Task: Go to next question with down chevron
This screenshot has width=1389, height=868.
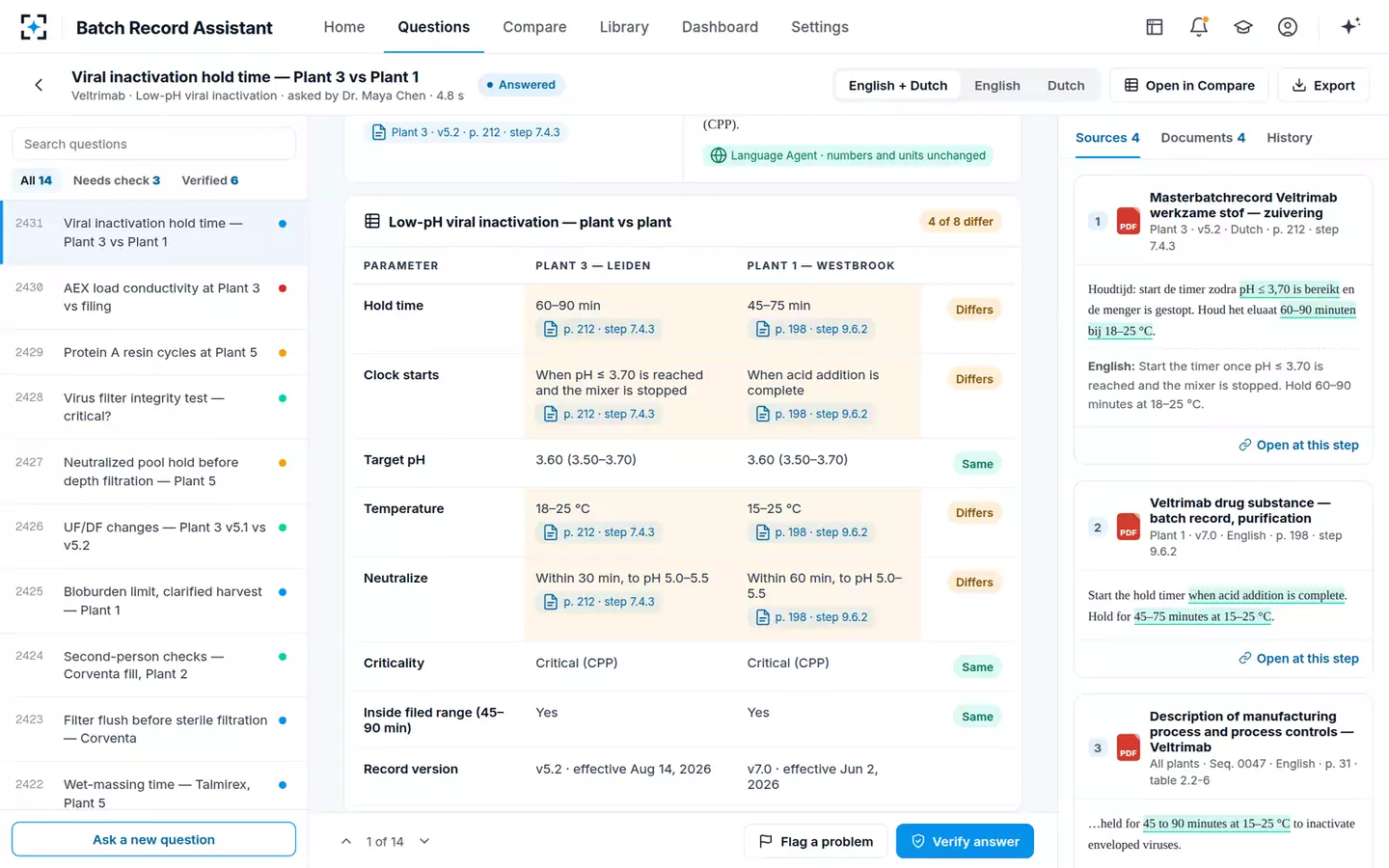Action: [424, 842]
